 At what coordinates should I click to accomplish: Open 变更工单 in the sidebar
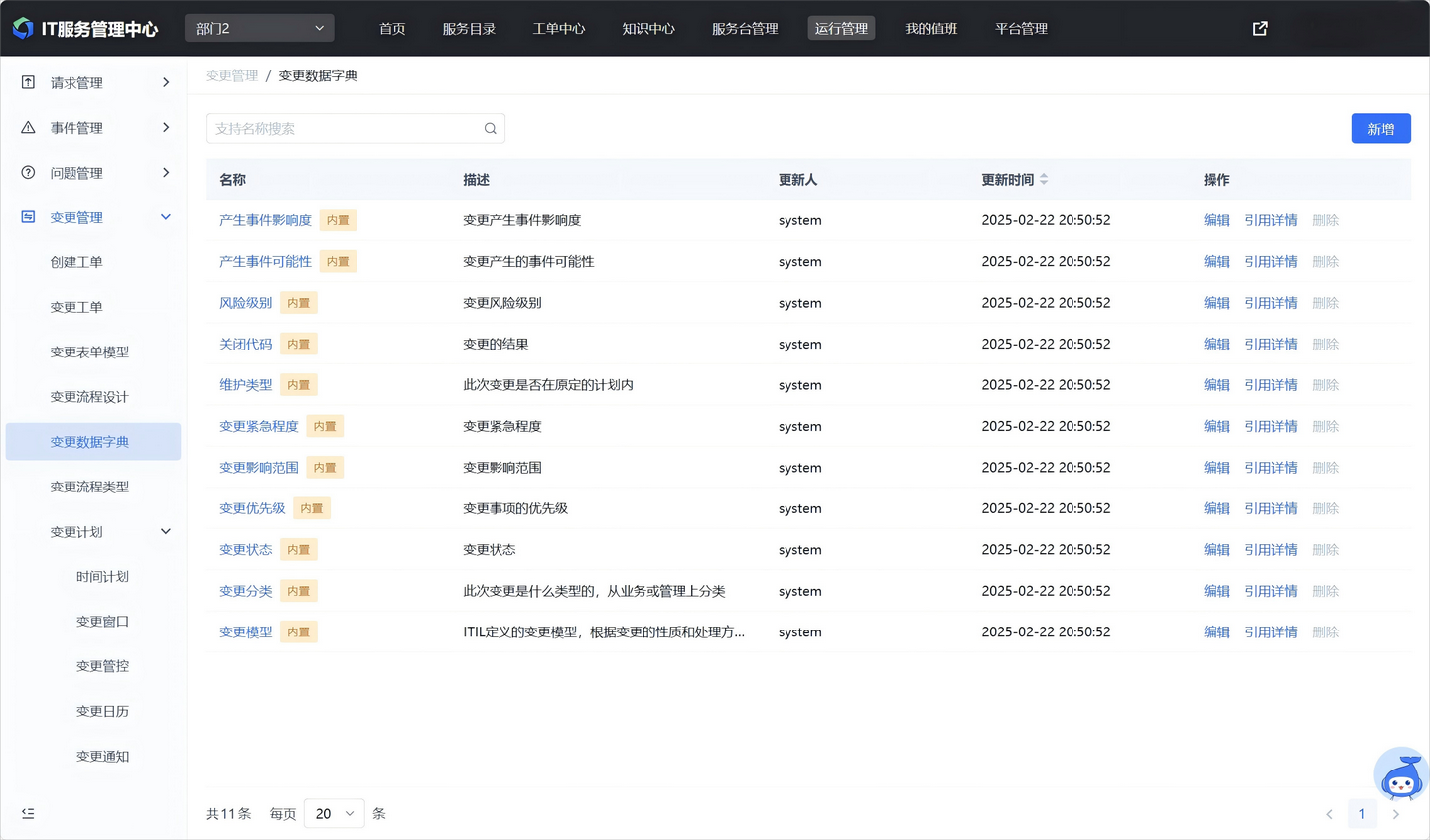tap(76, 307)
